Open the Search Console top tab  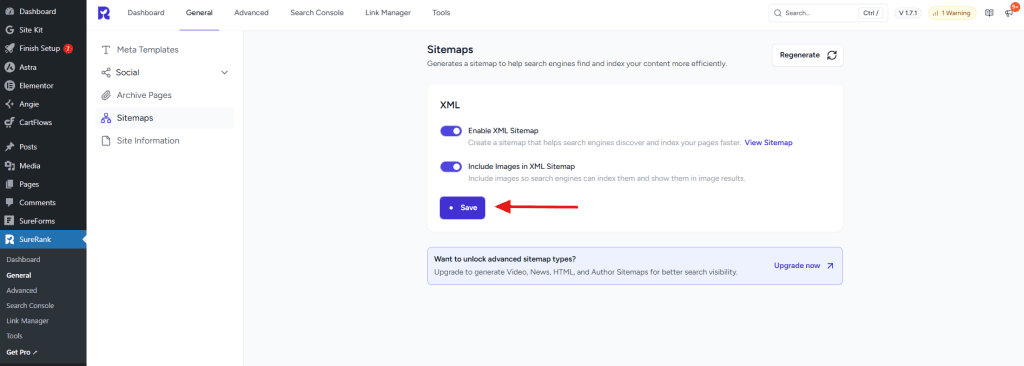tap(317, 13)
